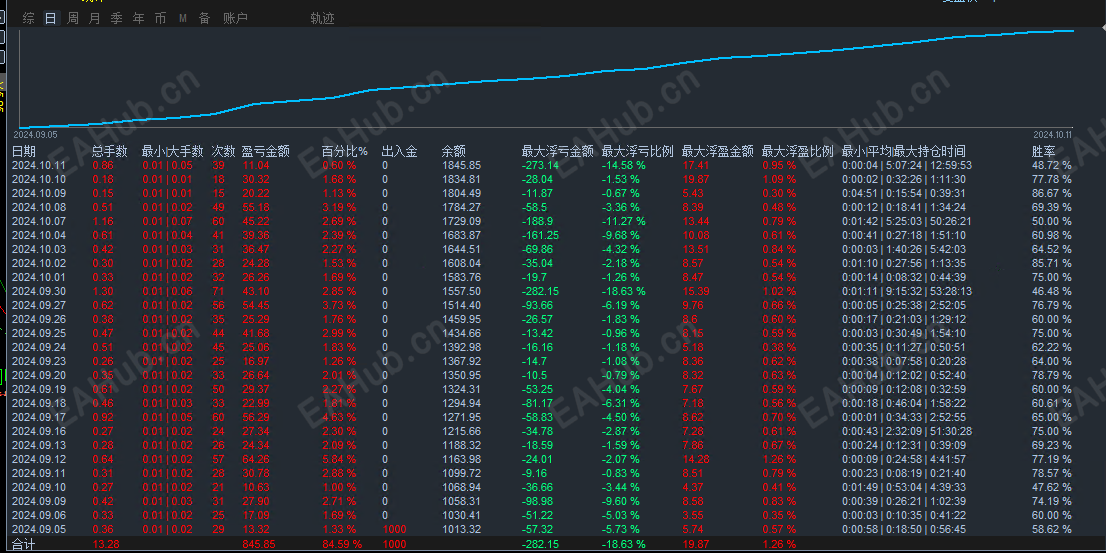
Task: Click the 胜率 column header
Action: pyautogui.click(x=1043, y=151)
